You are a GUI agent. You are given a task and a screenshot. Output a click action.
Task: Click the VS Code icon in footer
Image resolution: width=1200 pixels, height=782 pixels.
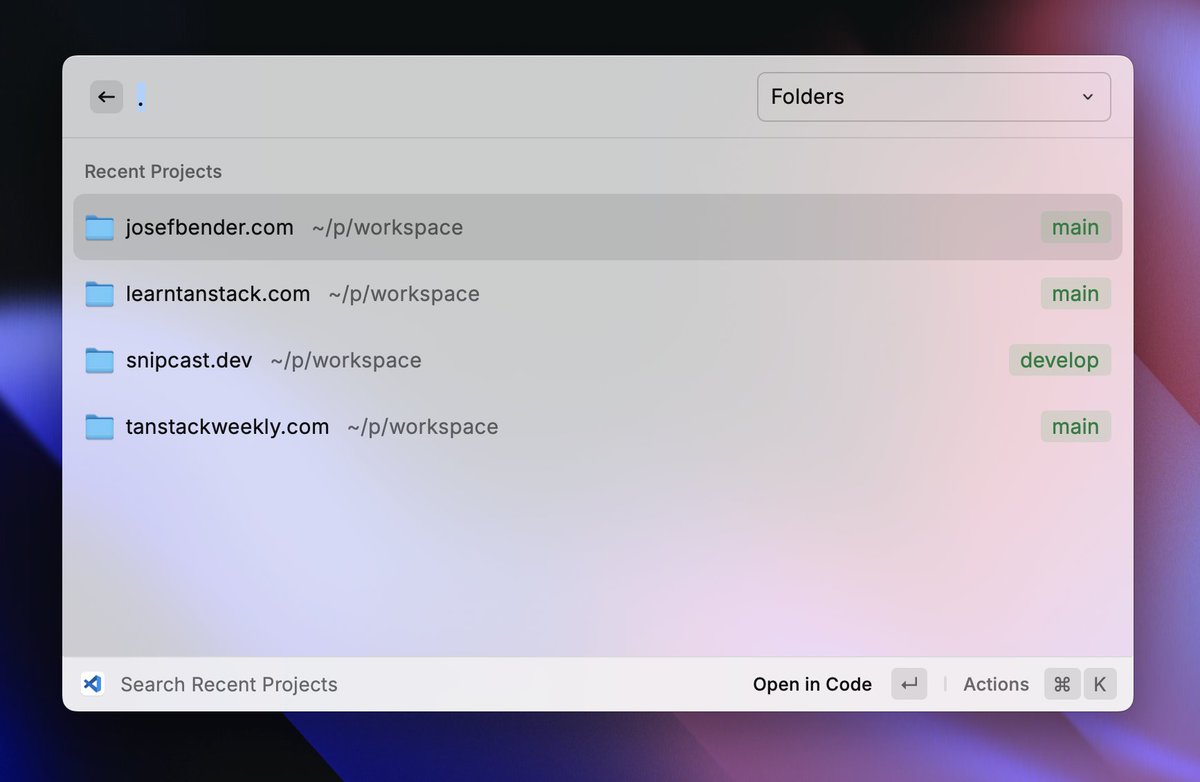coord(93,684)
